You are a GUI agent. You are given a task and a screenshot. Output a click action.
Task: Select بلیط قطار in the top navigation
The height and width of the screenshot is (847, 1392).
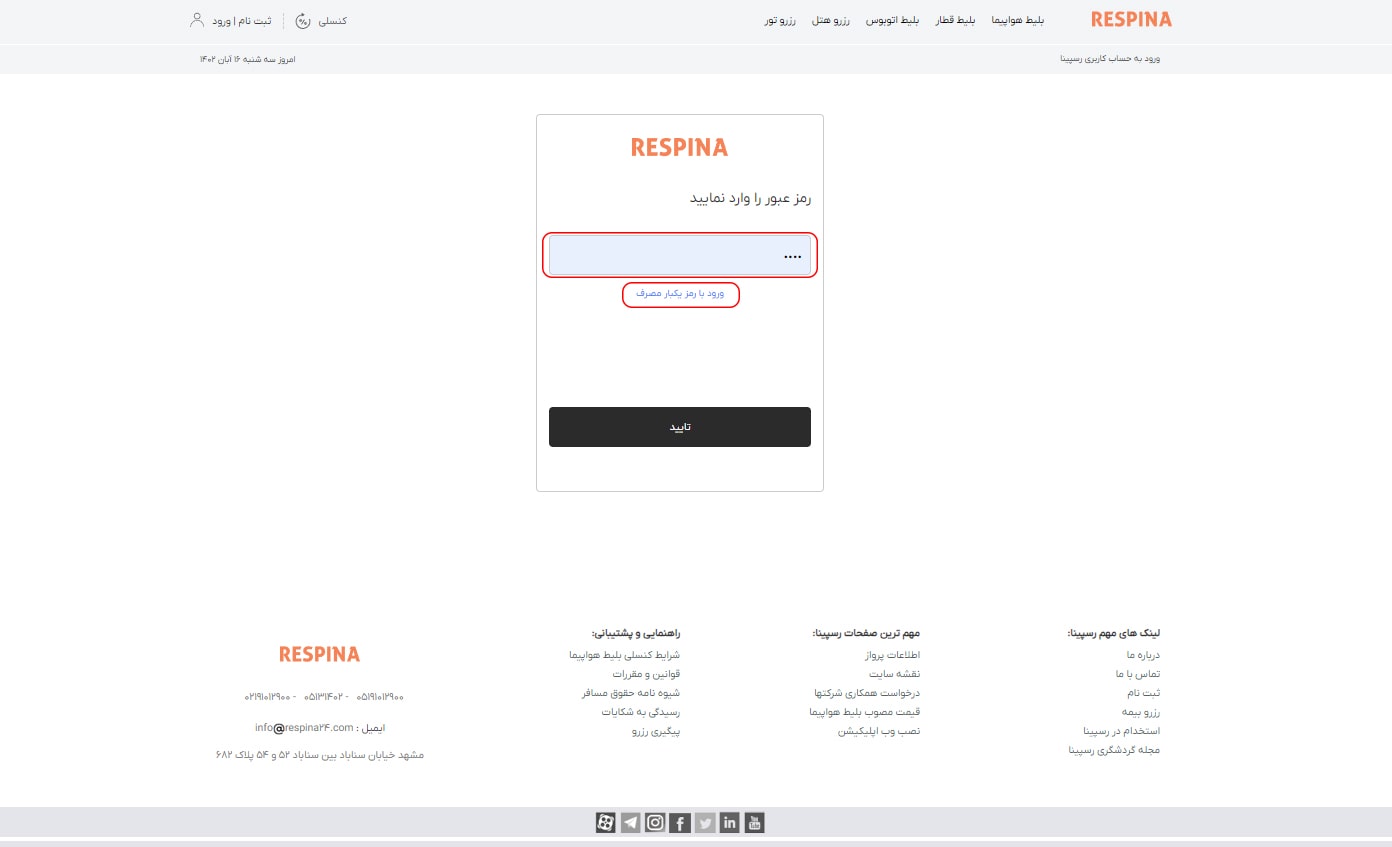(953, 20)
